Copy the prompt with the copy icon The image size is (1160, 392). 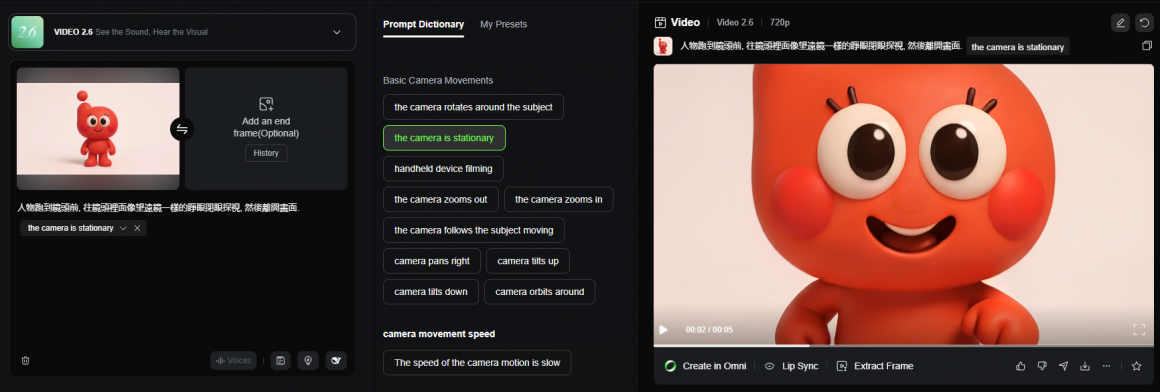point(1147,46)
